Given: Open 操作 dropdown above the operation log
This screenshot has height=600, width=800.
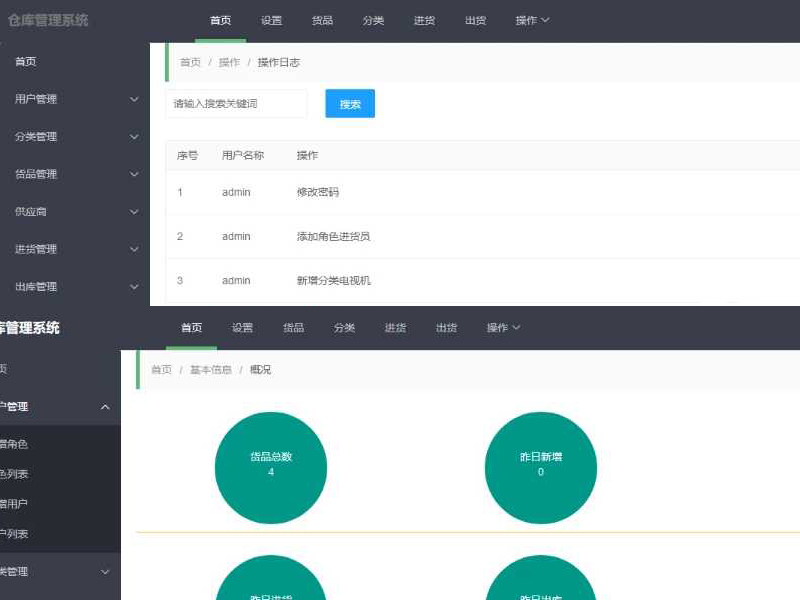Looking at the screenshot, I should (x=532, y=21).
